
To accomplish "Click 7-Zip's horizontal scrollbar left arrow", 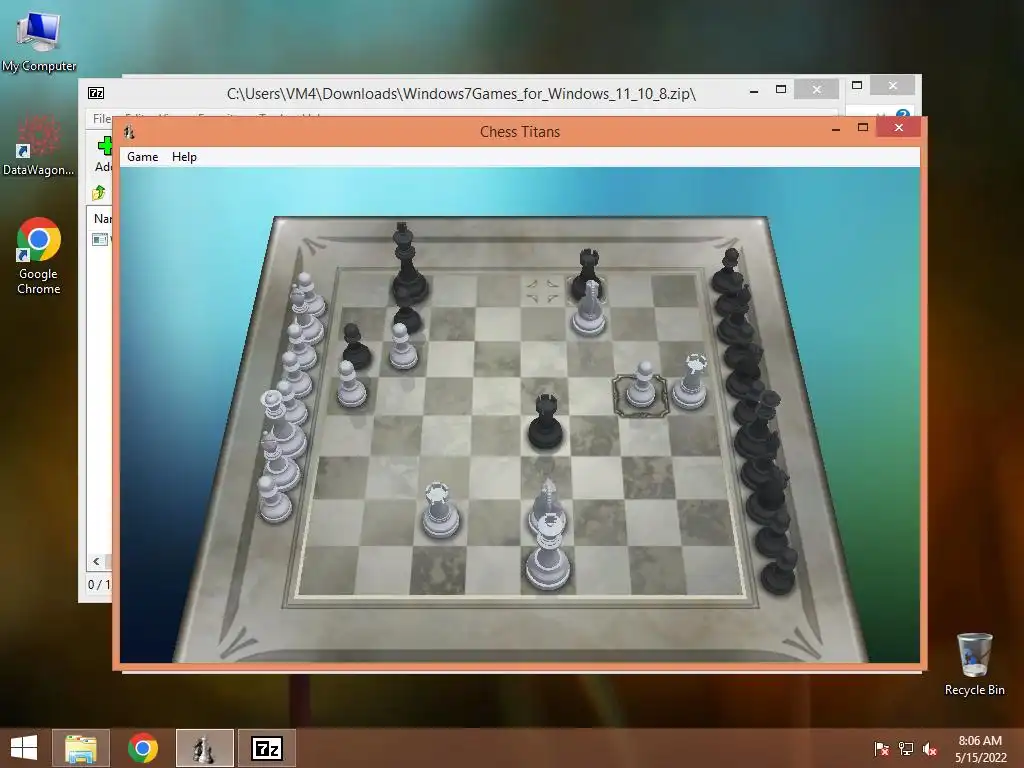I will pos(97,561).
